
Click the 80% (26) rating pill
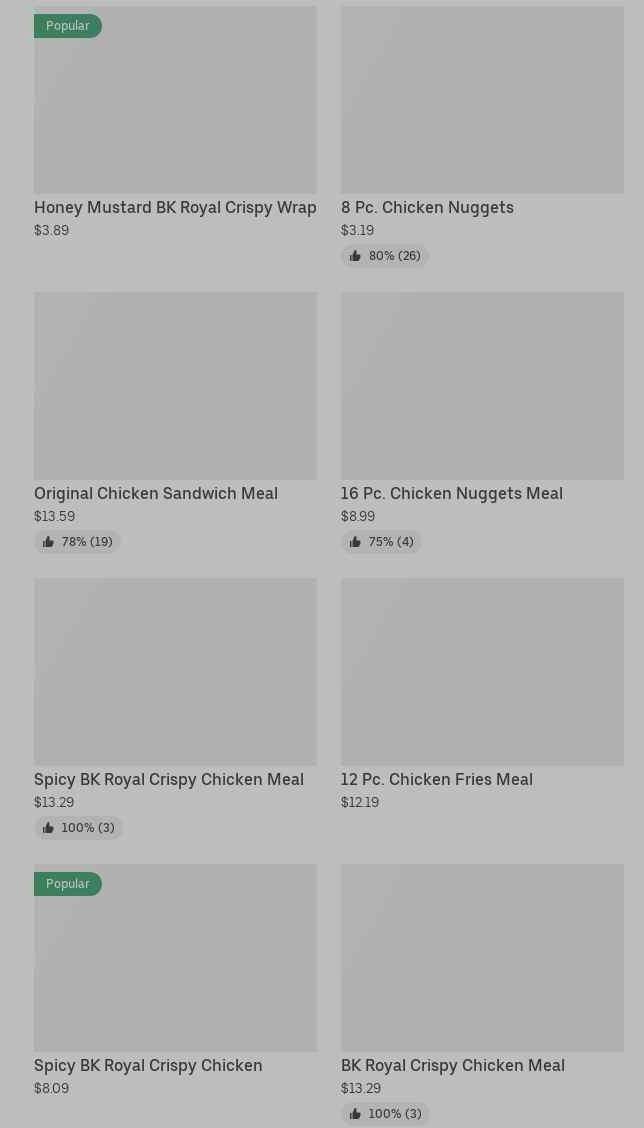[x=385, y=256]
